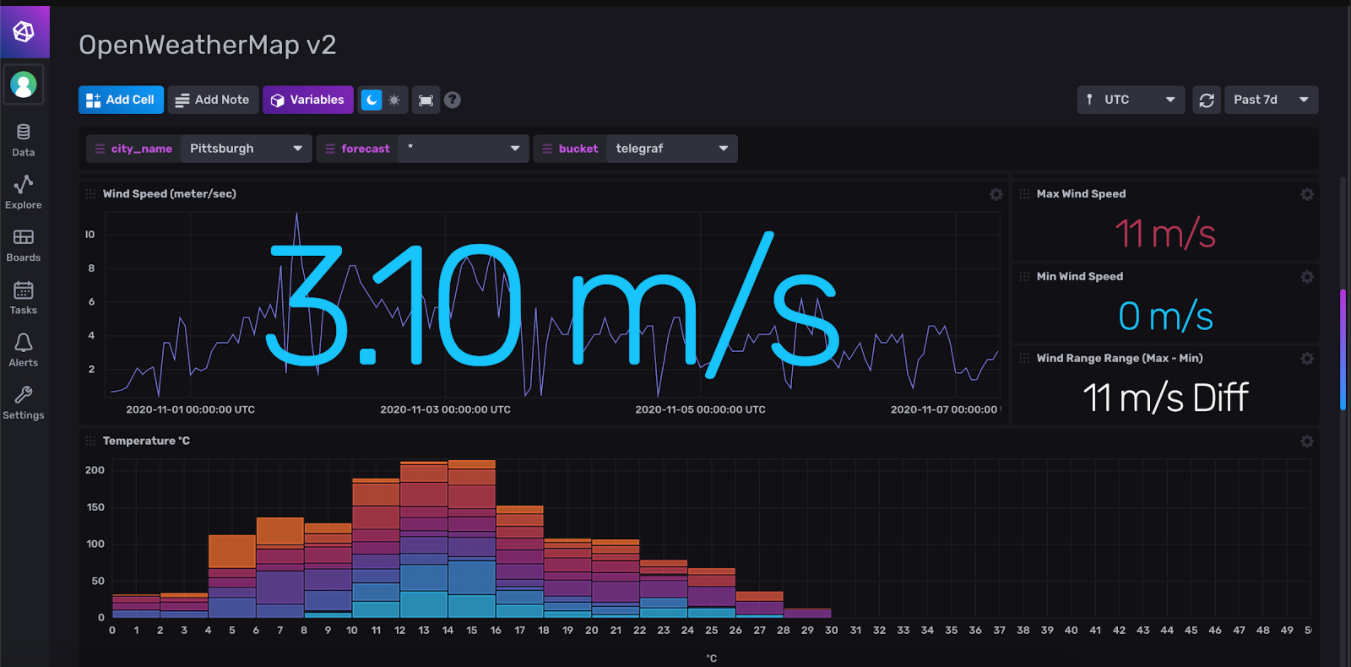Open the UTC timezone dropdown
This screenshot has width=1351, height=667.
point(1131,100)
